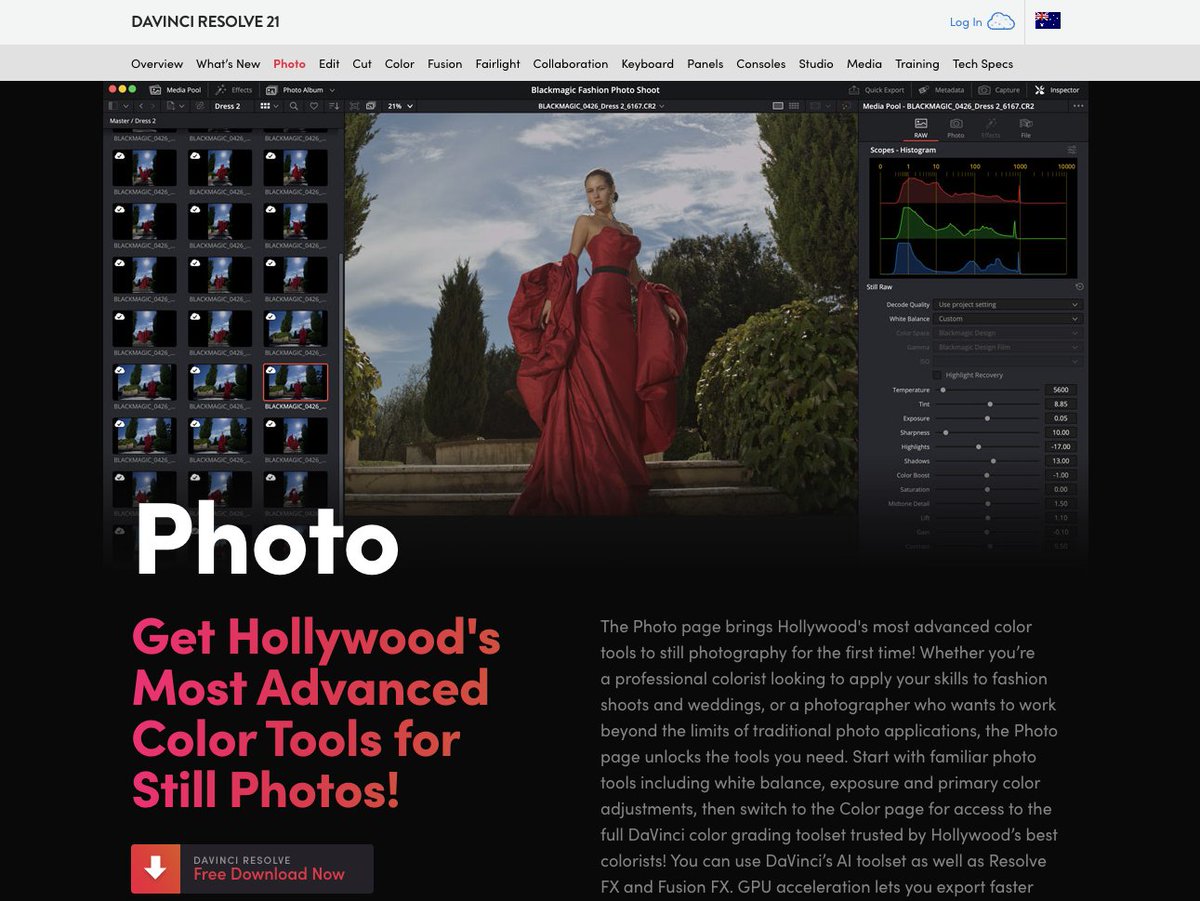Image resolution: width=1200 pixels, height=901 pixels.
Task: Open the three-dot options menu in Inspector
Action: [1078, 106]
